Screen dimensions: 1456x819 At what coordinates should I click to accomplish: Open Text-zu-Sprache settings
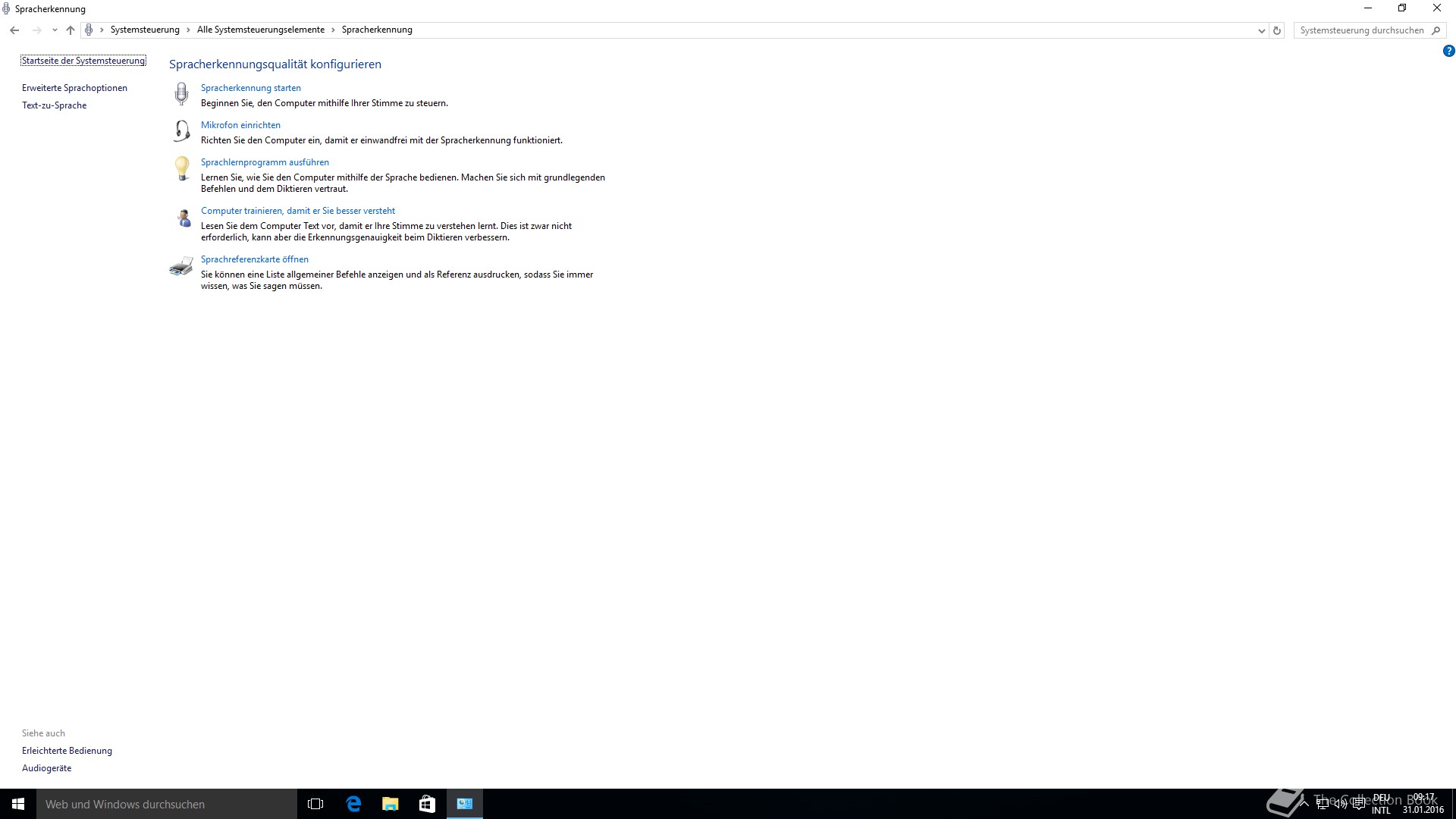[55, 105]
